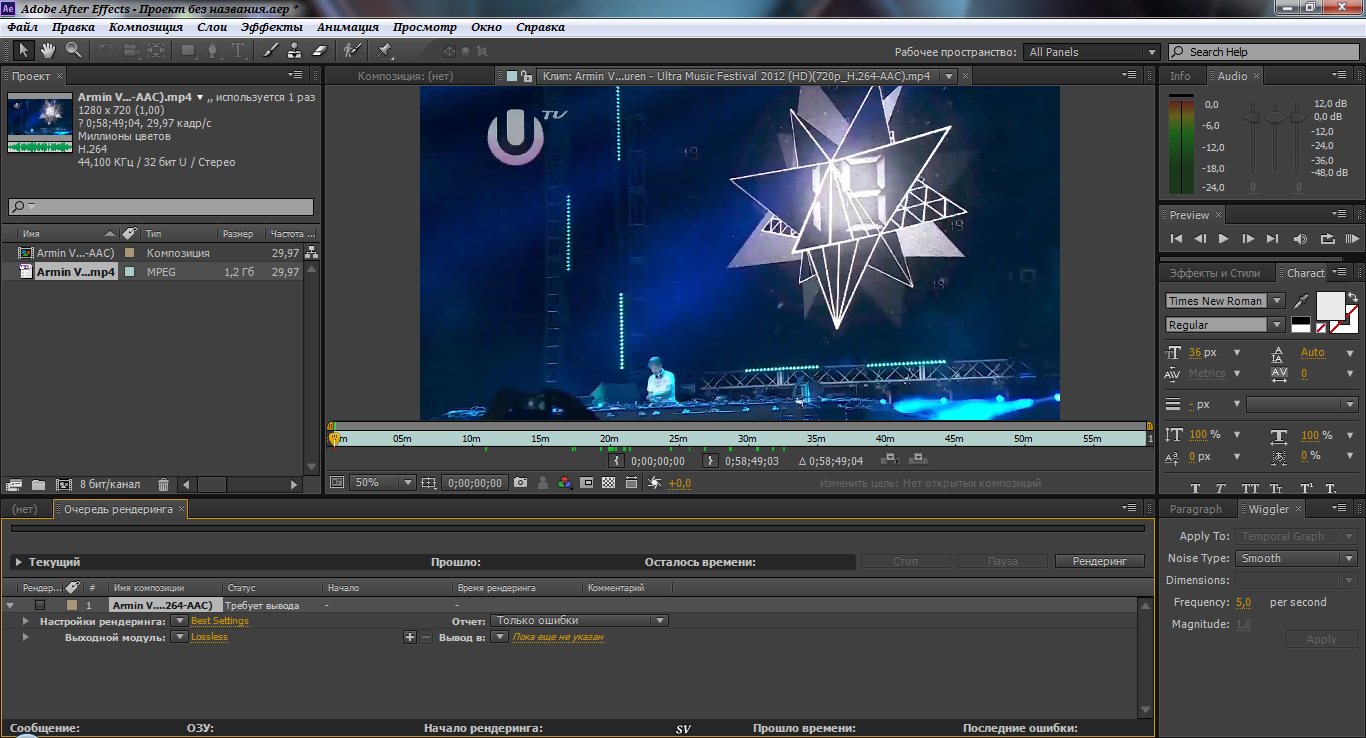This screenshot has height=738, width=1366.
Task: Take a snapshot with the camera icon
Action: [x=520, y=482]
